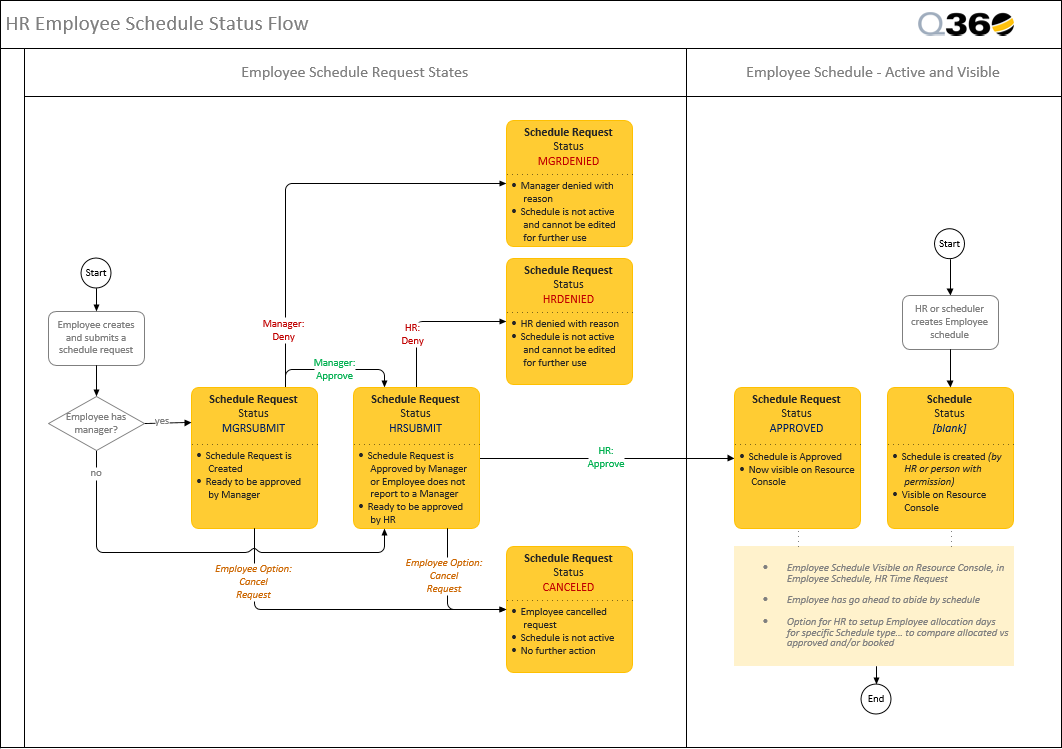Click the HRDENIED status box
Viewport: 1062px width, 749px height.
click(x=569, y=322)
